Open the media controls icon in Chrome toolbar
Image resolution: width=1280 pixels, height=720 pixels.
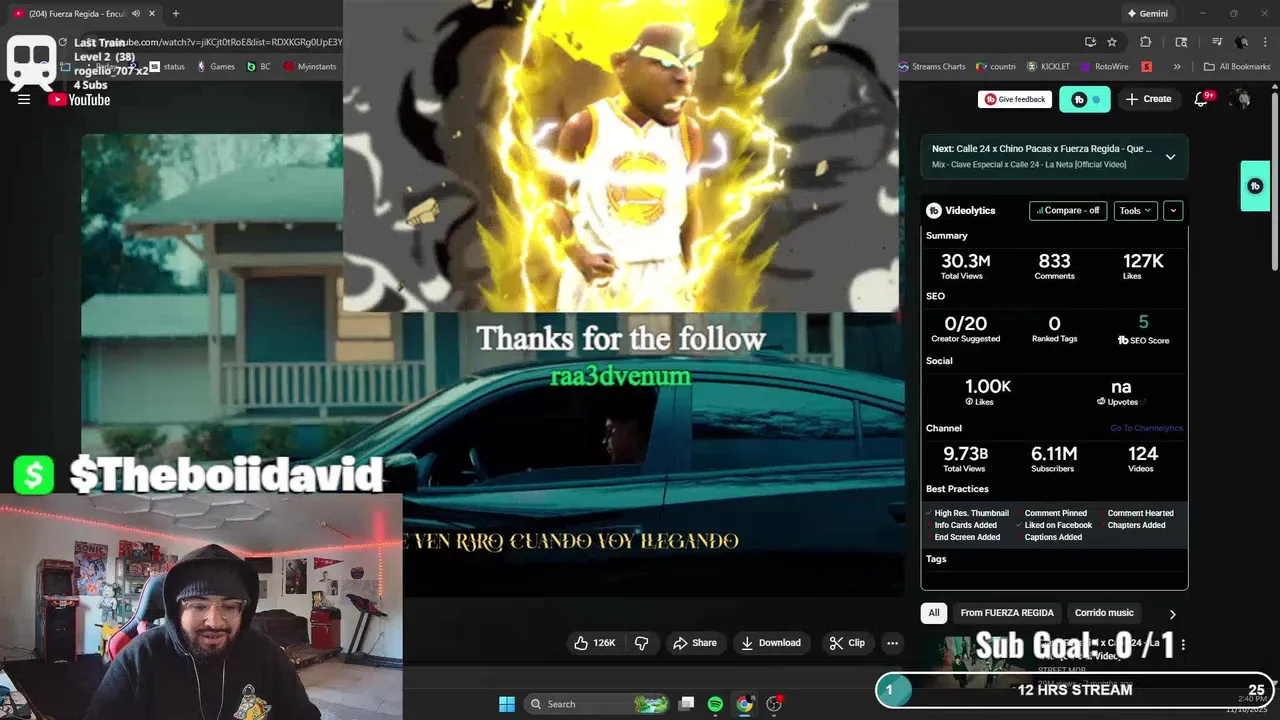click(x=1217, y=42)
